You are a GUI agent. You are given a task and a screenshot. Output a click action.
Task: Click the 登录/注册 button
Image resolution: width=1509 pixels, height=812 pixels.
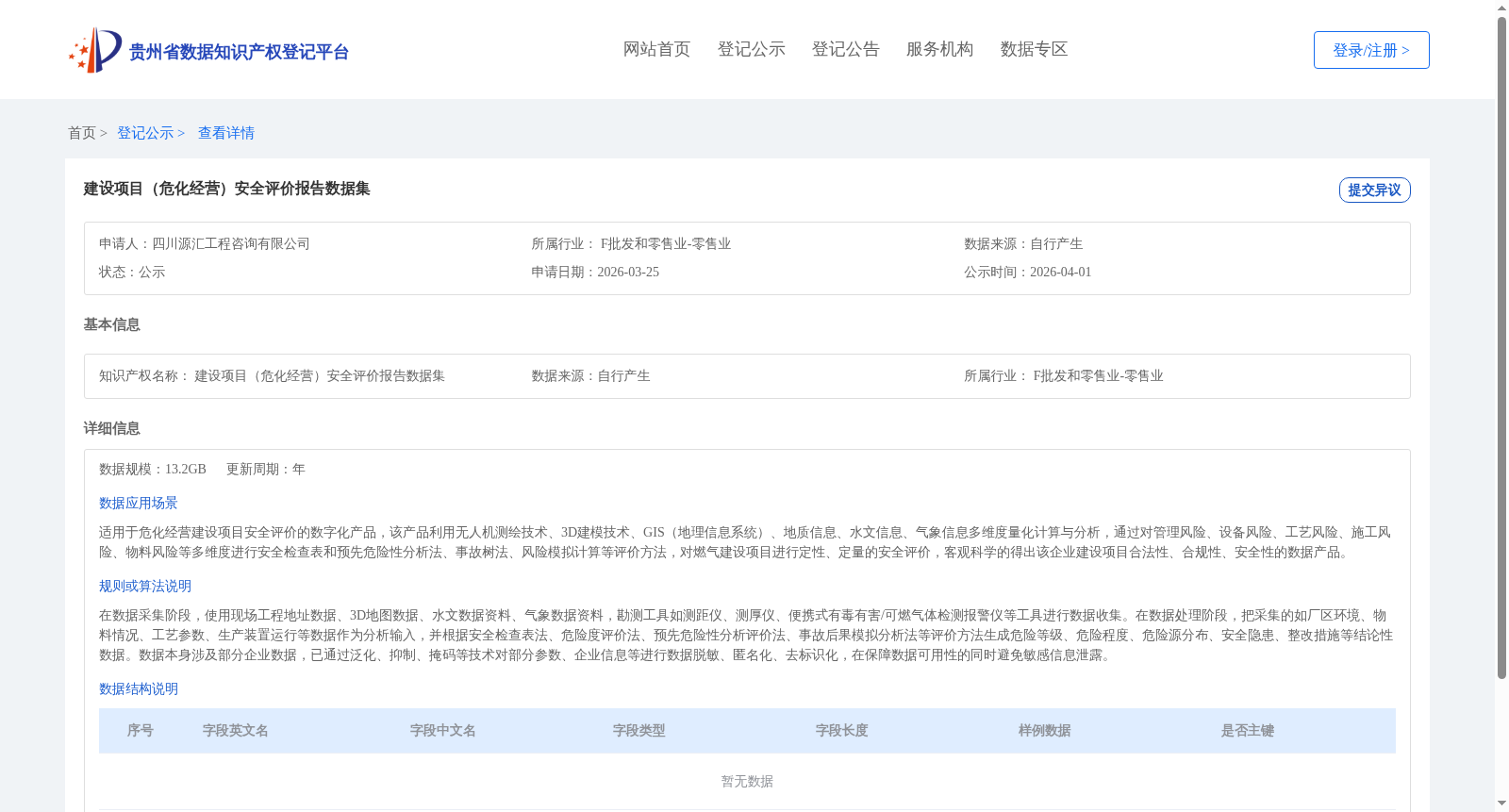pos(1371,50)
